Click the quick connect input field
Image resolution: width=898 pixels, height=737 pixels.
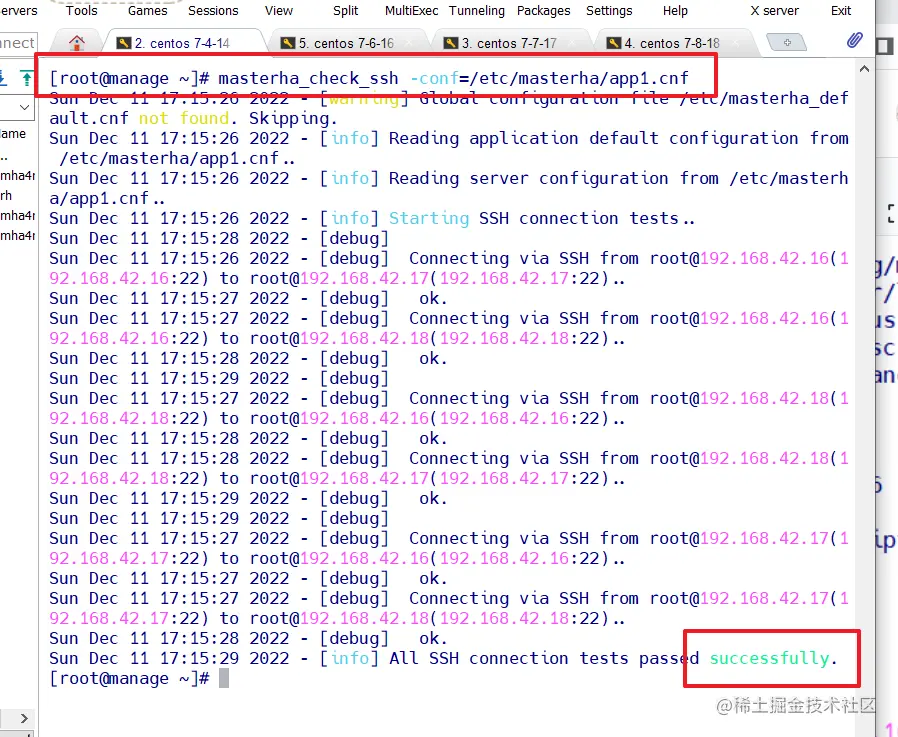[18, 43]
